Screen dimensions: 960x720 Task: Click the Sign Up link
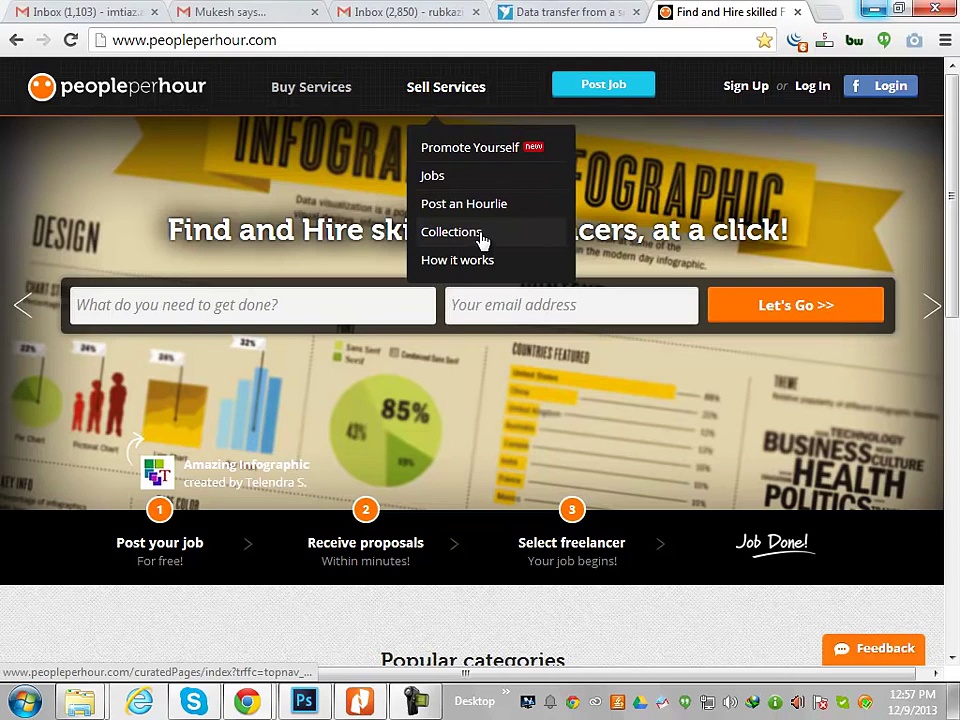[x=745, y=86]
